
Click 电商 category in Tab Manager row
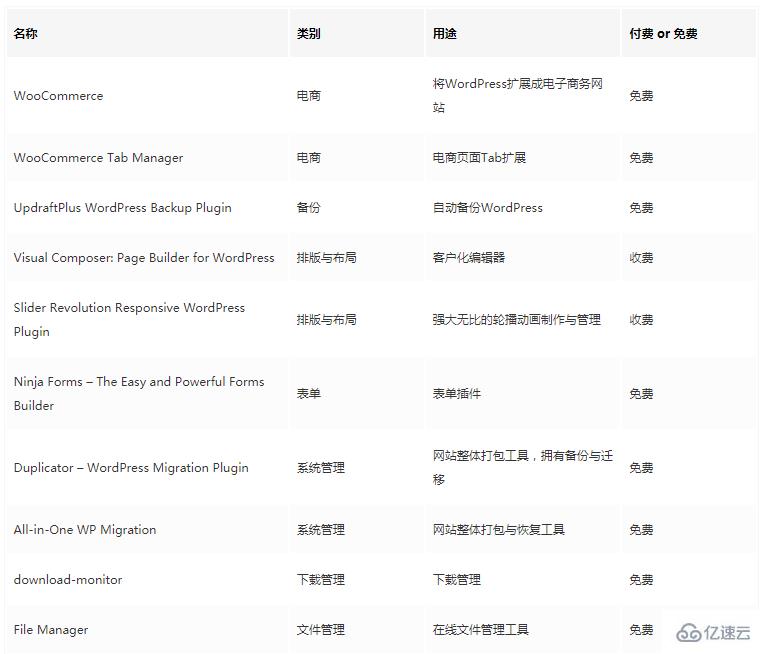(x=309, y=158)
